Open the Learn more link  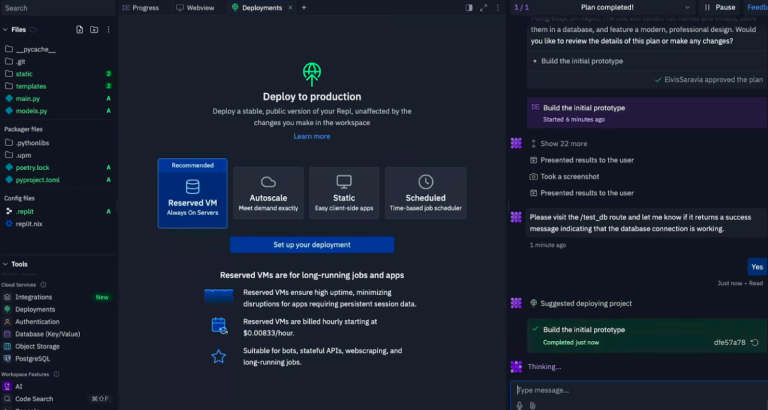click(x=311, y=136)
